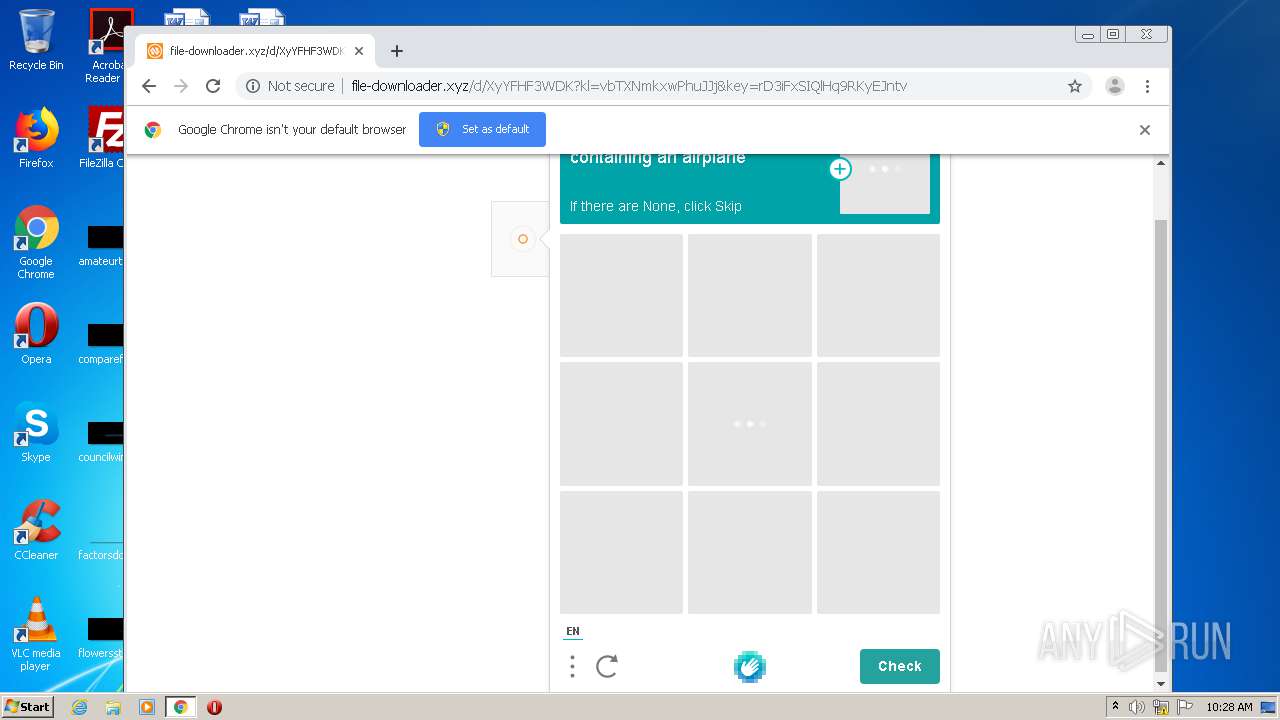This screenshot has width=1280, height=720.
Task: Select the top-right captcha image tile
Action: tap(878, 295)
